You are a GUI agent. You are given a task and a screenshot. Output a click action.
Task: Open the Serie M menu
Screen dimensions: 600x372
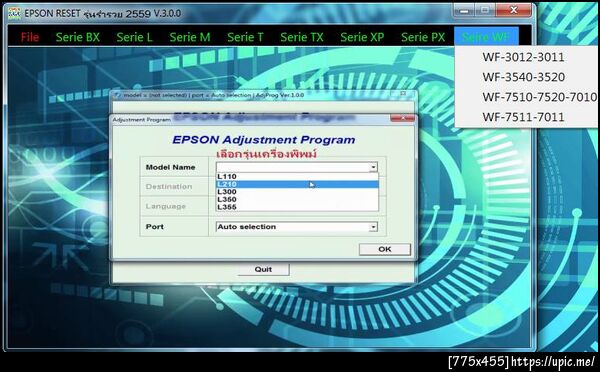(190, 37)
